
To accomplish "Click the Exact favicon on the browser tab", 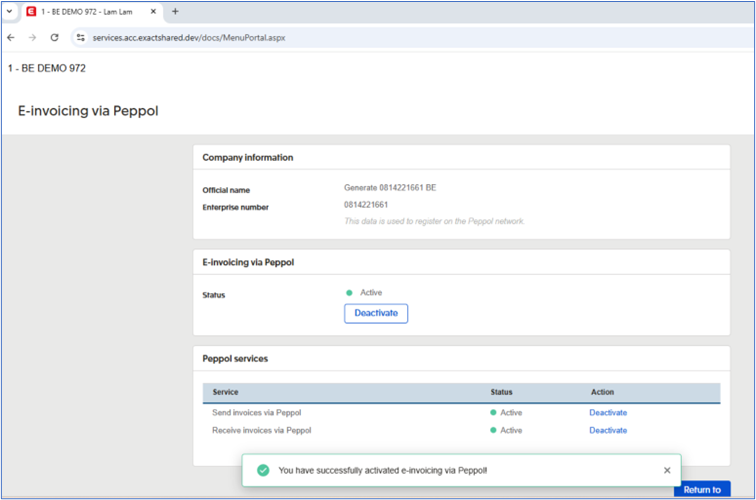I will [x=30, y=12].
